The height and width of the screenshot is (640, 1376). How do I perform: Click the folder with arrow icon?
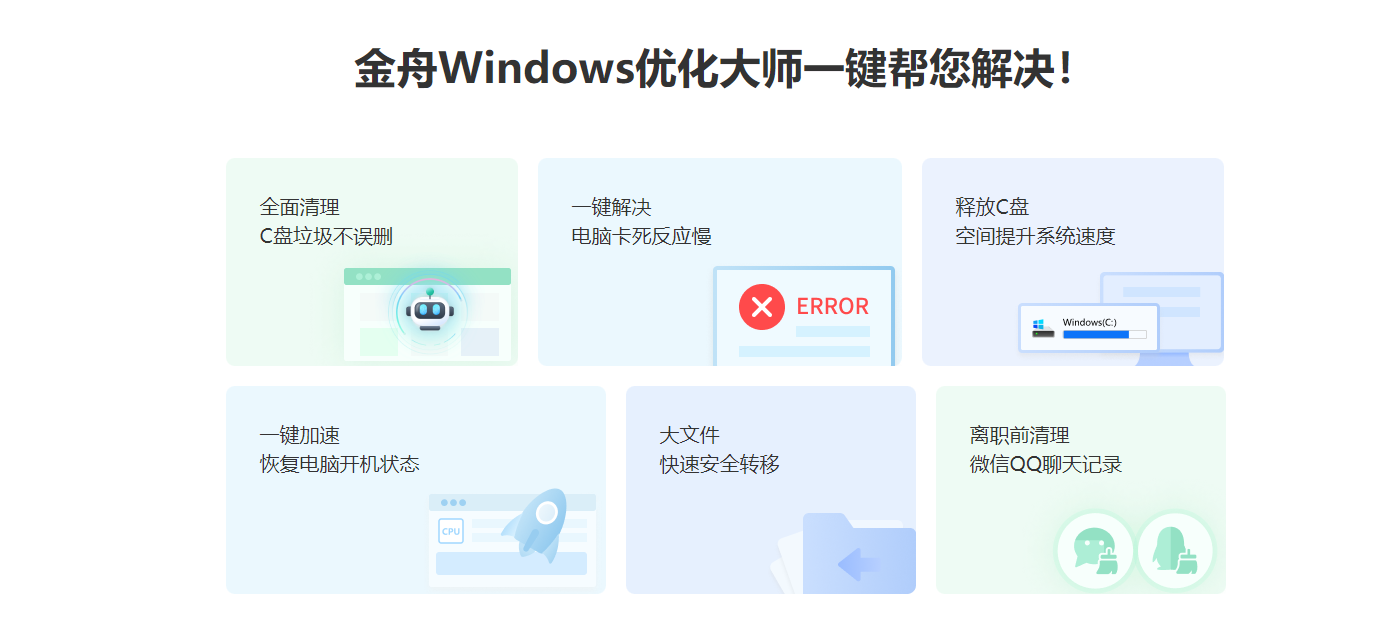point(858,554)
